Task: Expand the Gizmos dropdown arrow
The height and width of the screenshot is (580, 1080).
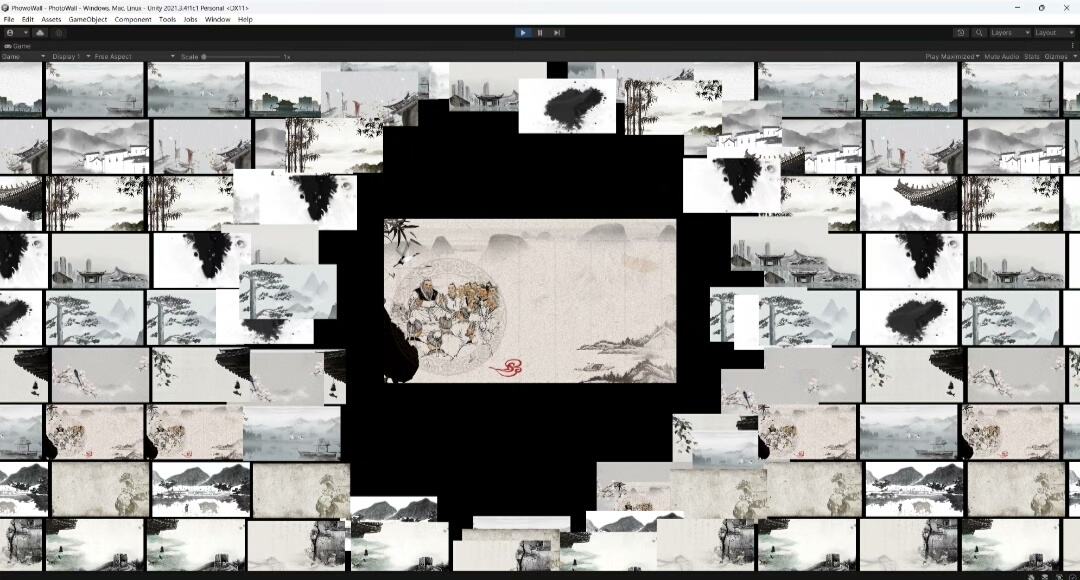Action: pyautogui.click(x=1074, y=56)
